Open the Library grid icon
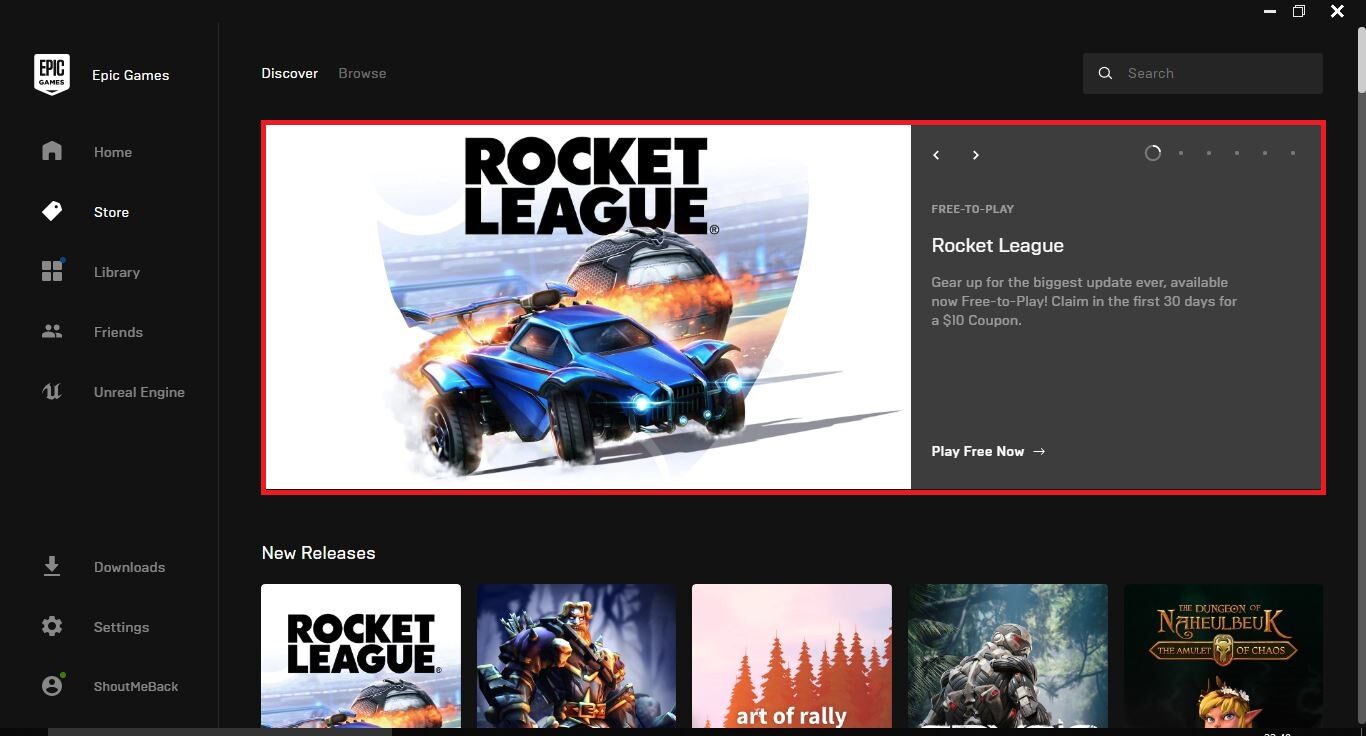The height and width of the screenshot is (736, 1366). pyautogui.click(x=52, y=271)
